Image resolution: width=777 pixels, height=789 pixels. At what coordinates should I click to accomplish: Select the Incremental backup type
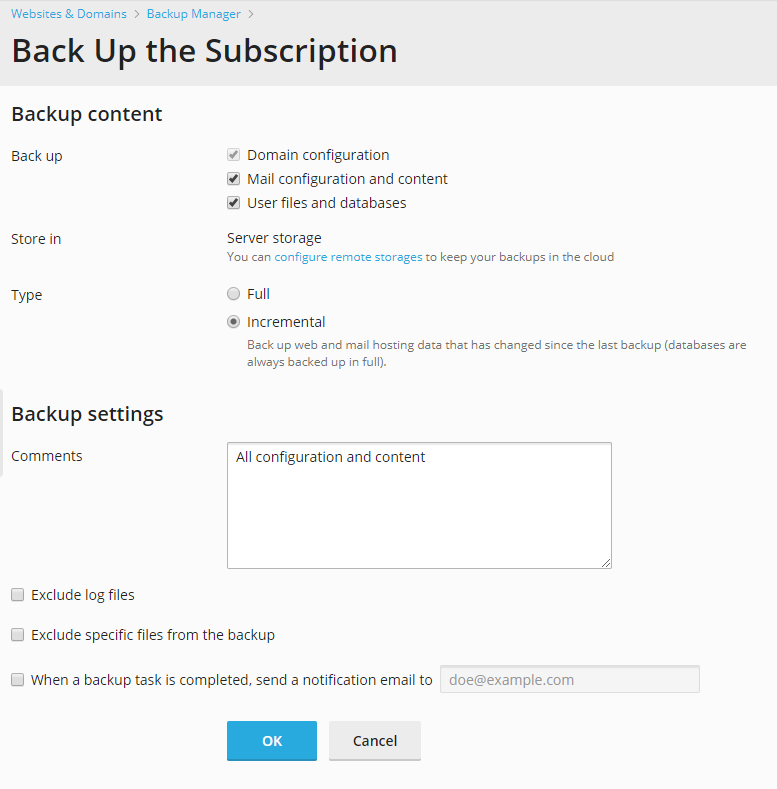(233, 322)
